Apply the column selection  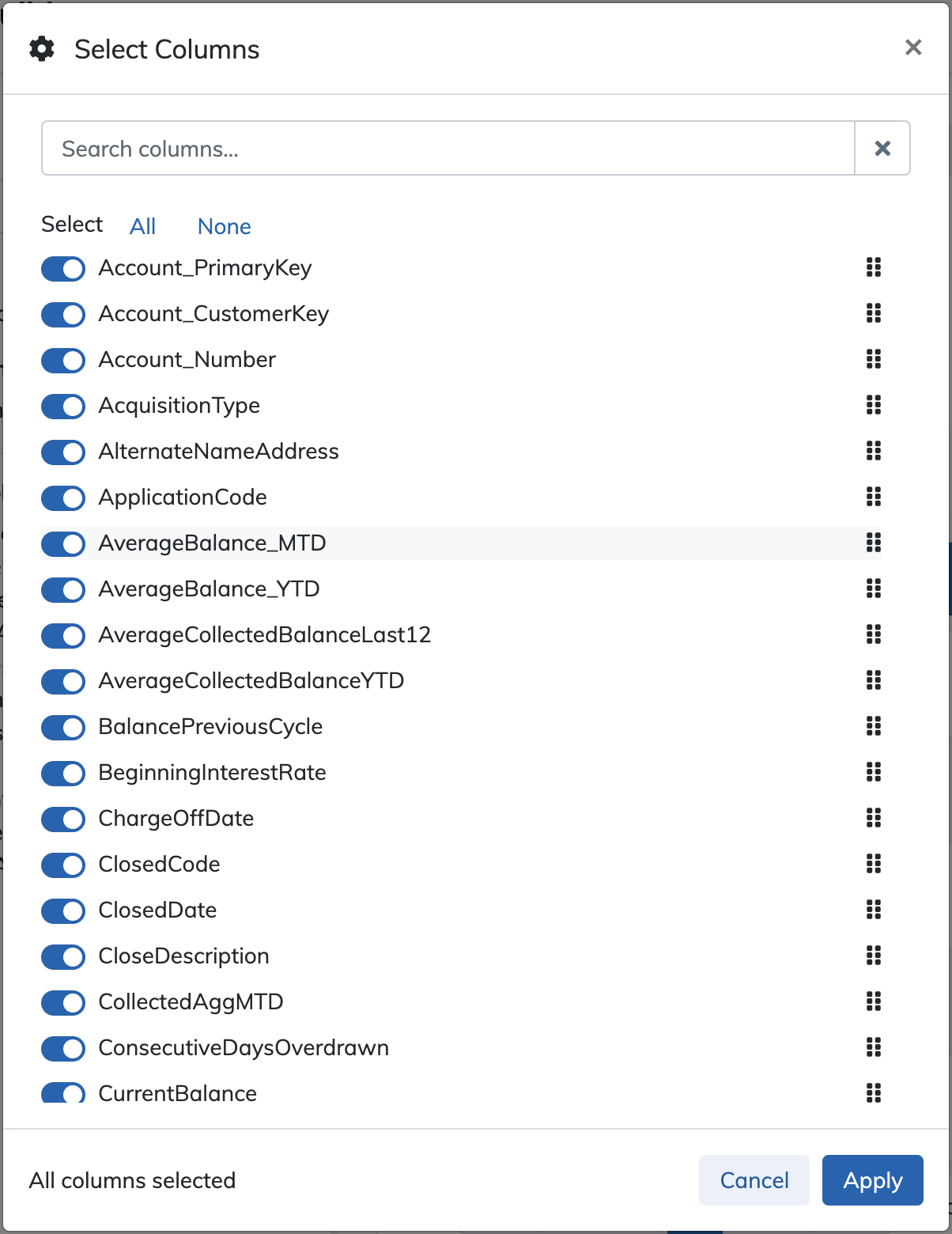click(x=873, y=1180)
